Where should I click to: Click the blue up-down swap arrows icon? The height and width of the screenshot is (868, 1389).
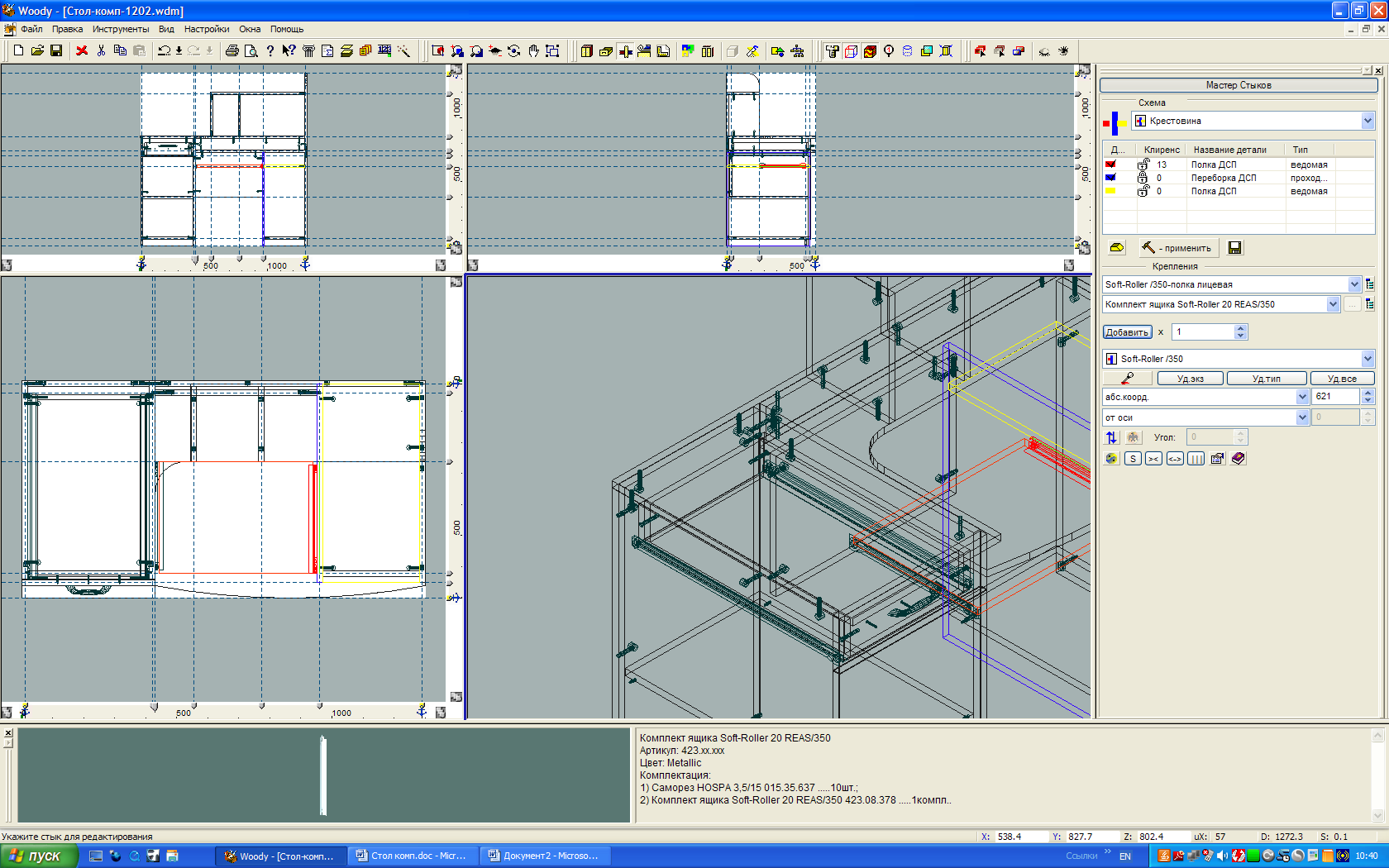pos(1111,437)
